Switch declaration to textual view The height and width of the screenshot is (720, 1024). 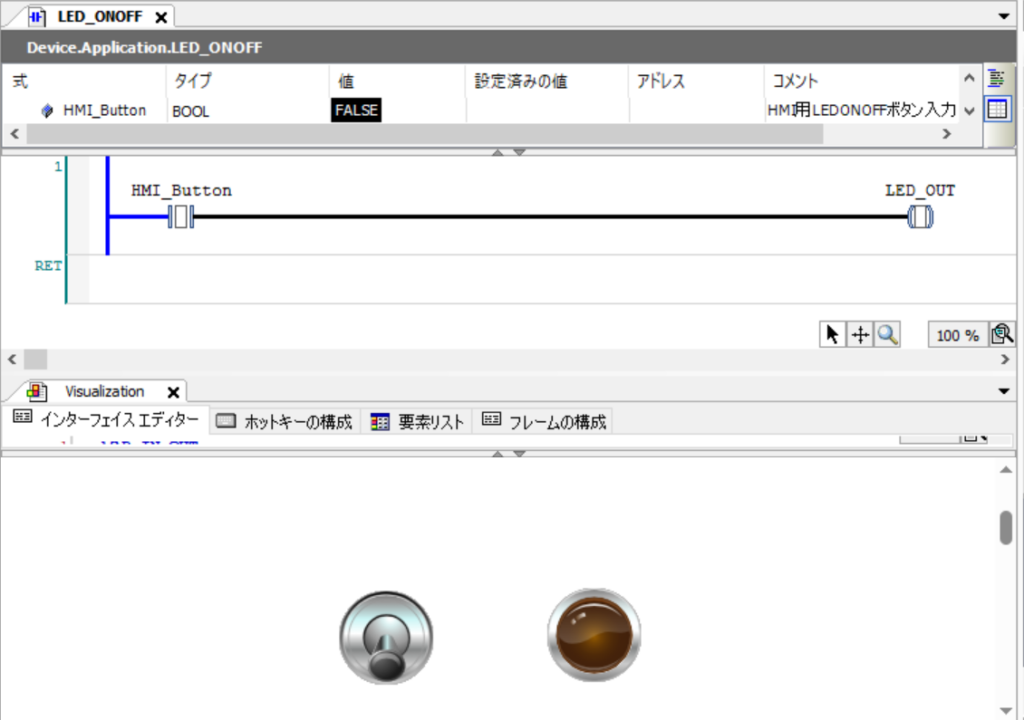(x=996, y=80)
